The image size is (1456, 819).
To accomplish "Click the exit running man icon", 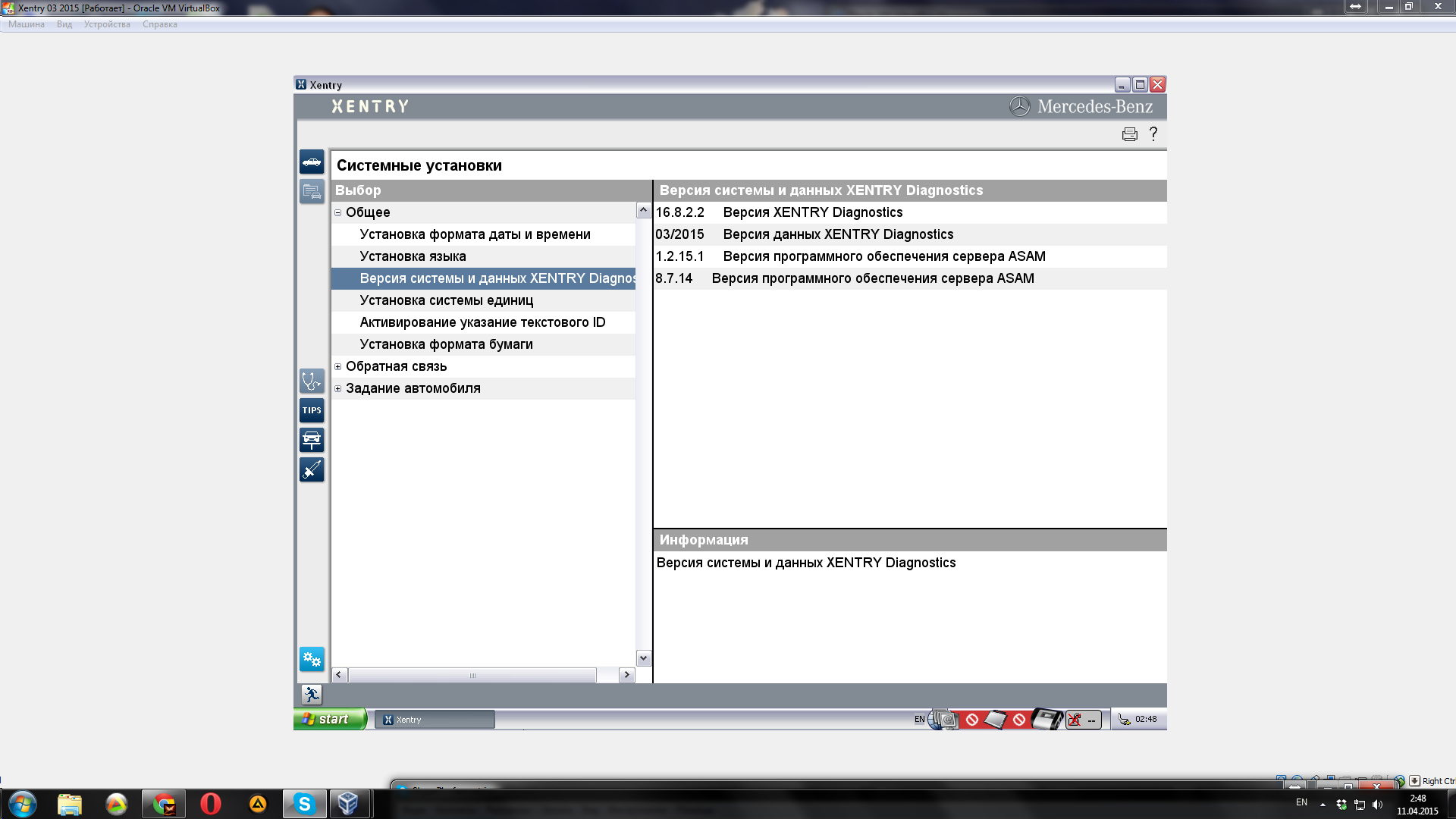I will coord(312,695).
